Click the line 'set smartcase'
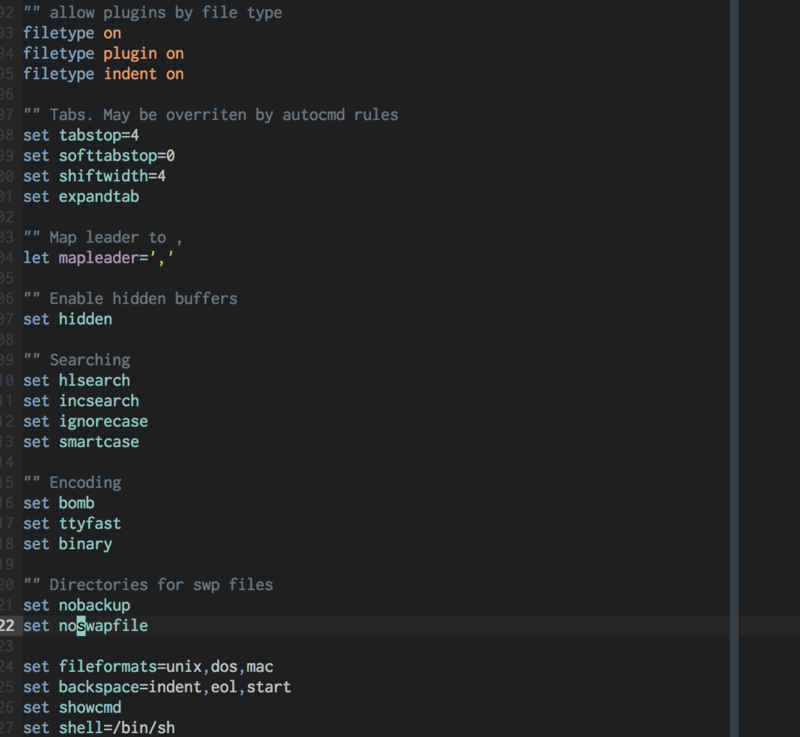800x737 pixels. coord(81,442)
